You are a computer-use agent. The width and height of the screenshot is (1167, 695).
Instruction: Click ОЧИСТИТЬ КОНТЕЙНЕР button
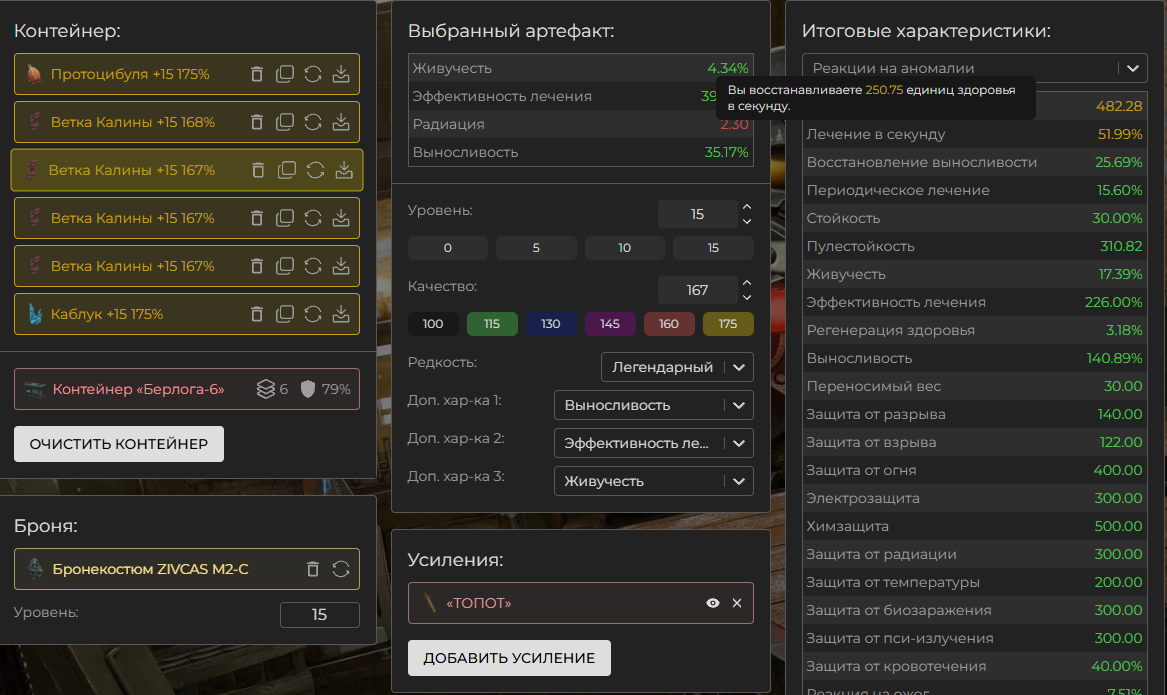click(119, 444)
